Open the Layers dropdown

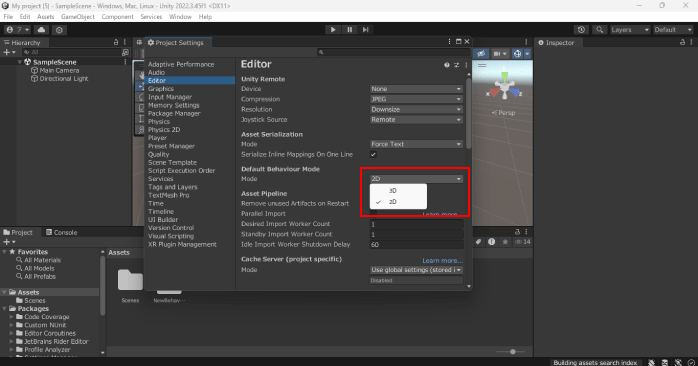[x=630, y=29]
